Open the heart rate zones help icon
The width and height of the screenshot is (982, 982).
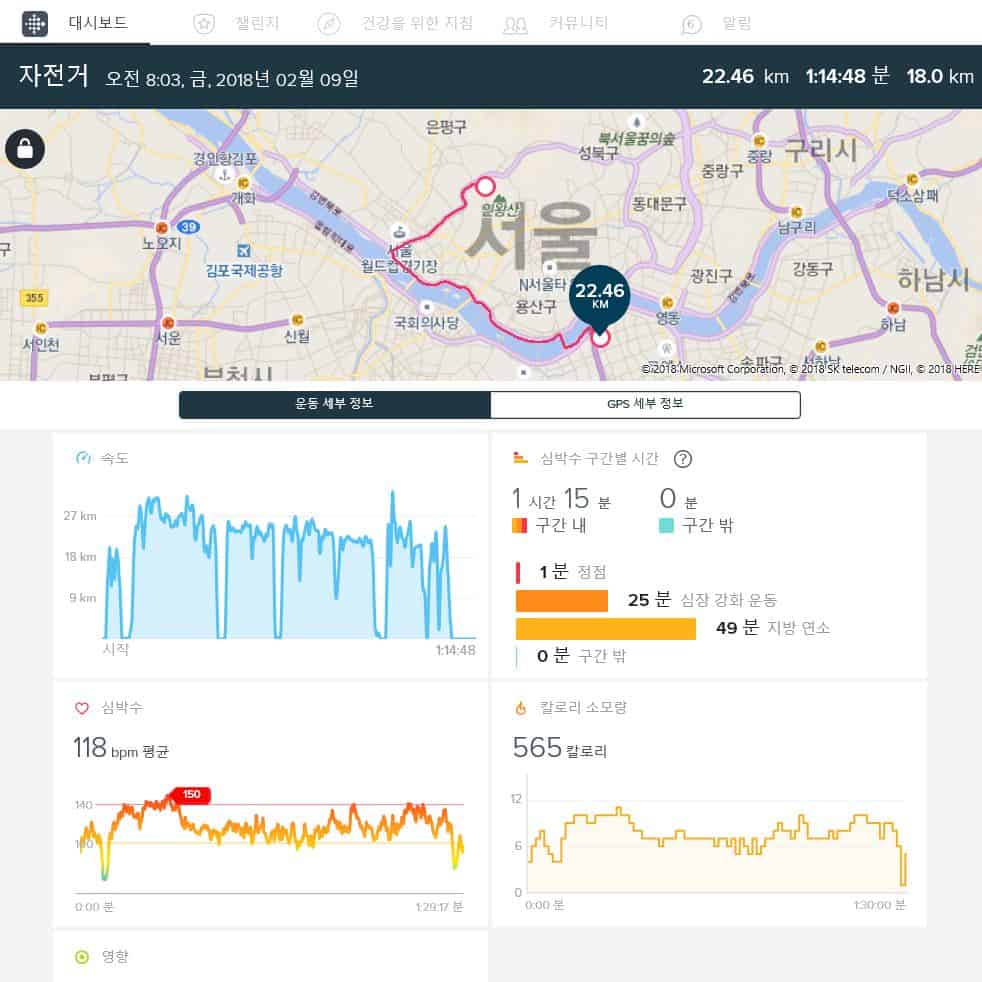point(683,459)
